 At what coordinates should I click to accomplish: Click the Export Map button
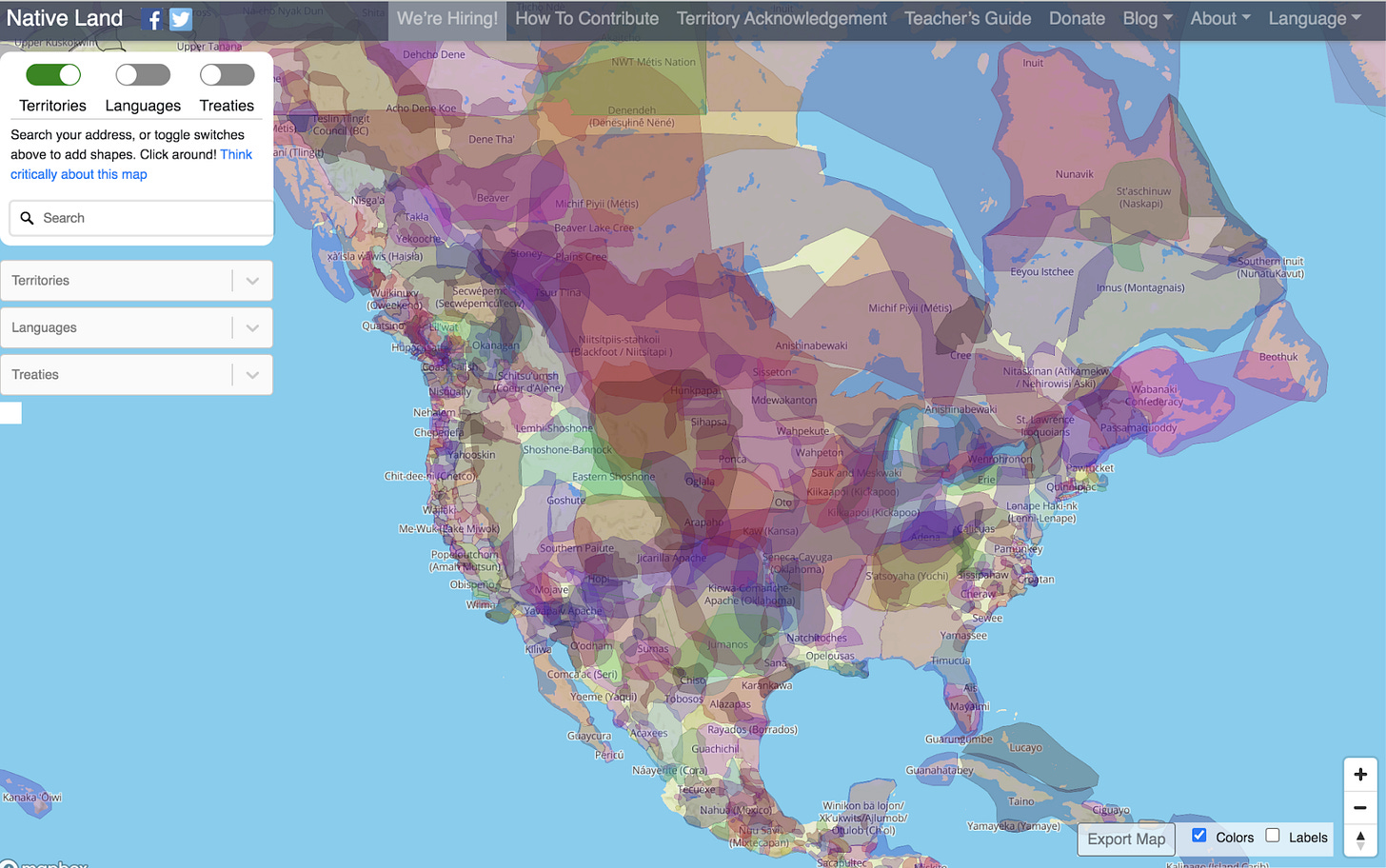pyautogui.click(x=1126, y=838)
